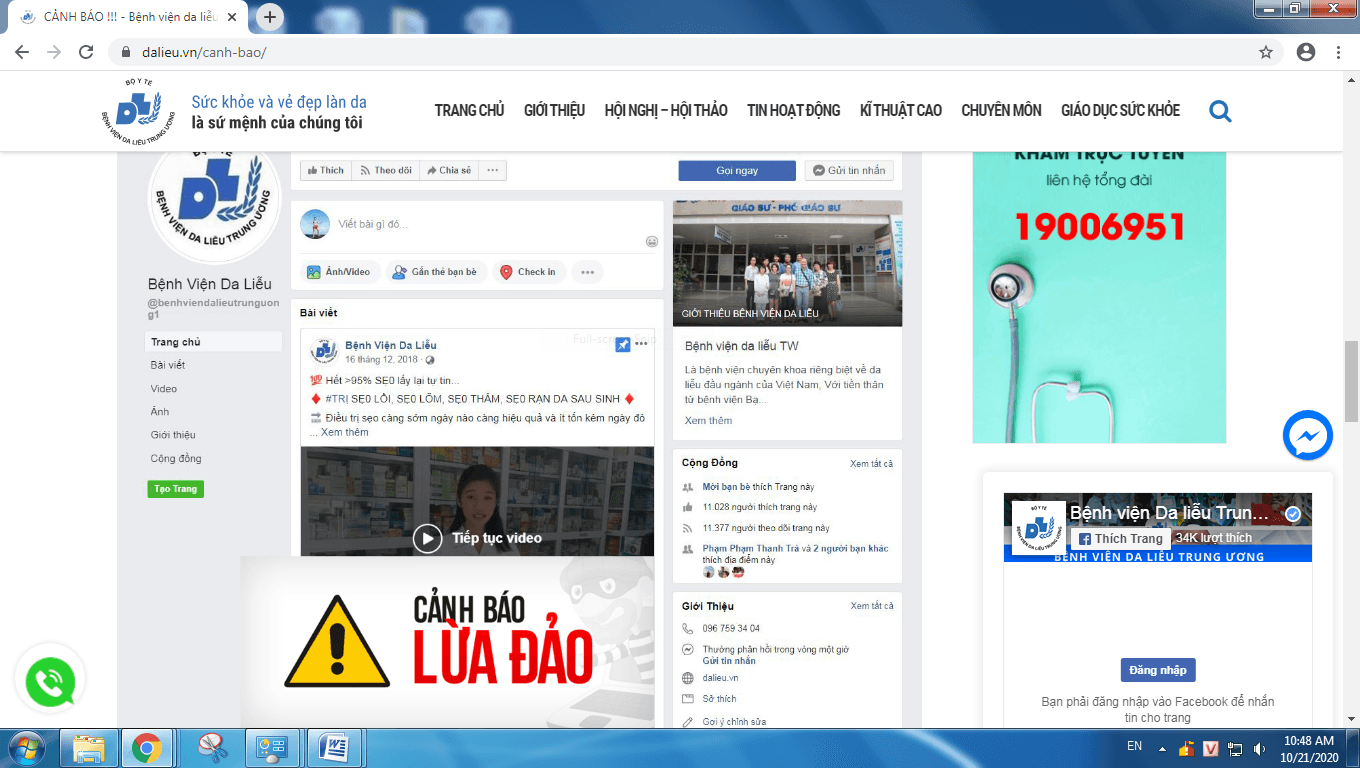Click the page vertical scrollbar thumb
The height and width of the screenshot is (768, 1360).
click(x=1351, y=381)
